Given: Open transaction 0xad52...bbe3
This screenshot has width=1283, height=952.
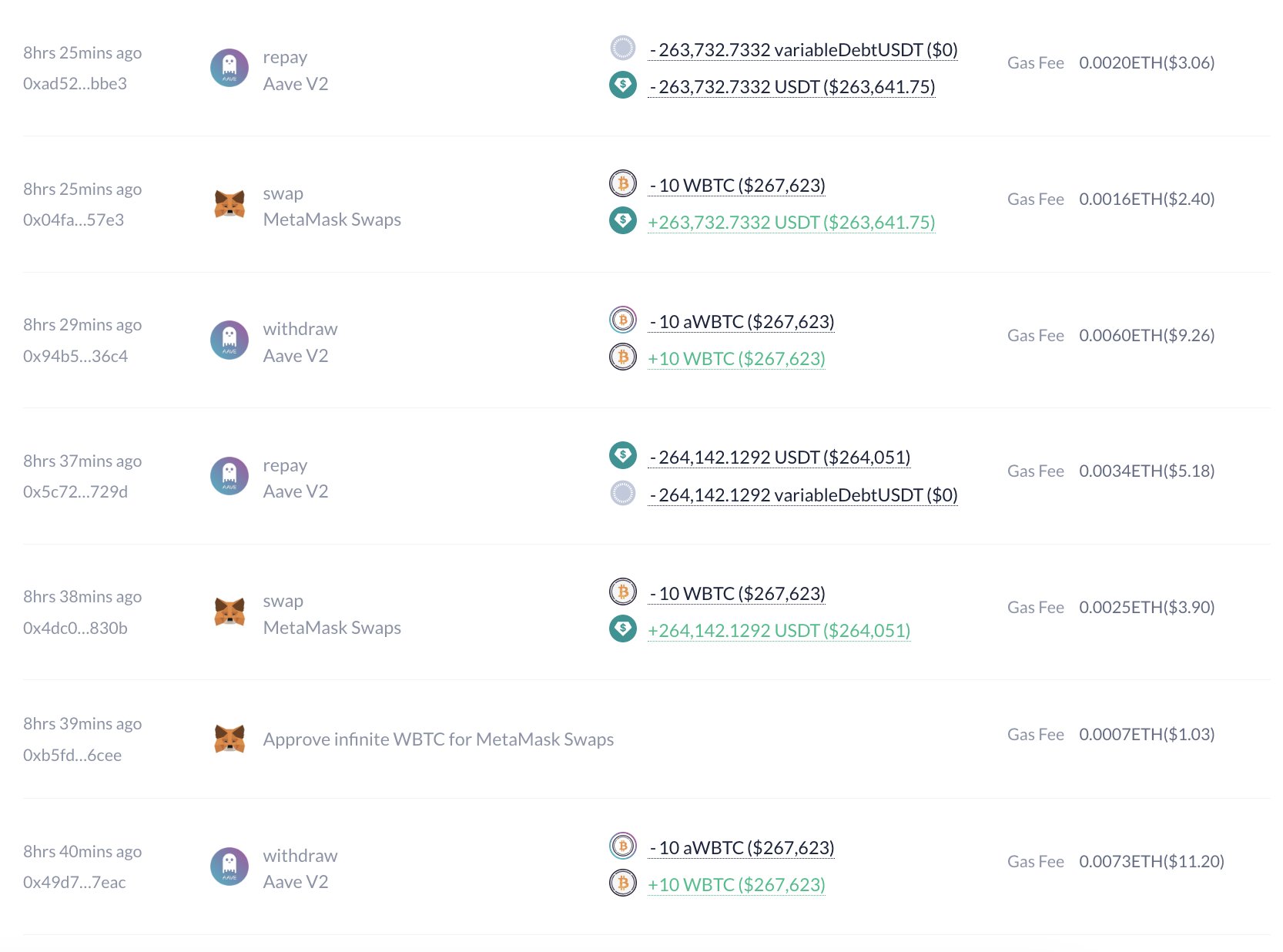Looking at the screenshot, I should point(76,84).
